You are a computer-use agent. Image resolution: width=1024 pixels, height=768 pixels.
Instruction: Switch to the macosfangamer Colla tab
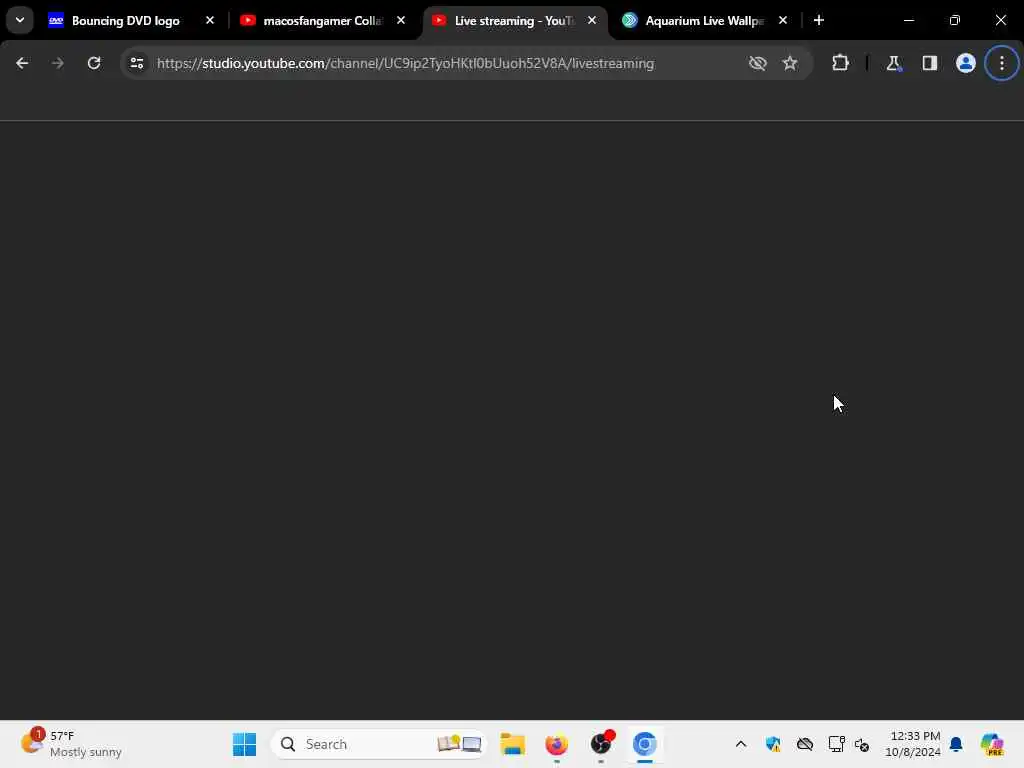[x=319, y=21]
